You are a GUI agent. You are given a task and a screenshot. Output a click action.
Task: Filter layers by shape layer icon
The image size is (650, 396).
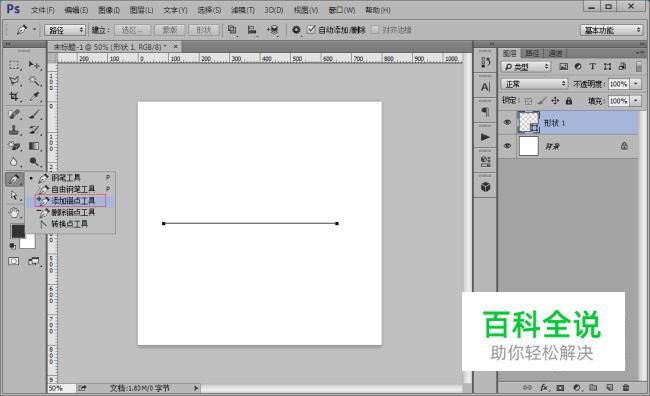point(607,66)
